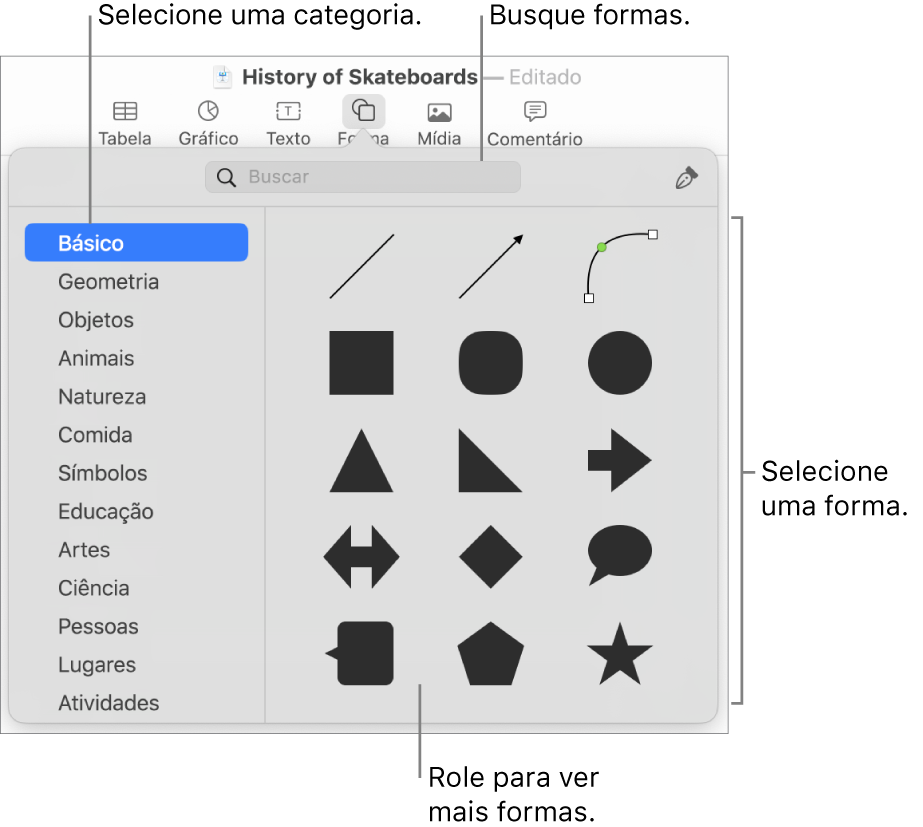Image resolution: width=923 pixels, height=827 pixels.
Task: Select the pen drawing tool icon
Action: coord(686,178)
